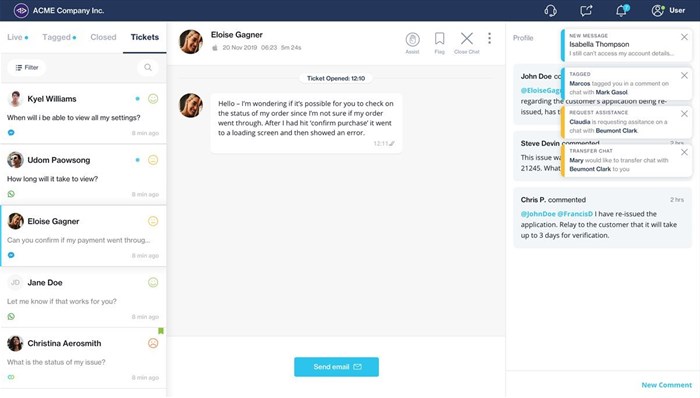Screen dimensions: 700x398
Task: Click the Send email button
Action: [336, 367]
